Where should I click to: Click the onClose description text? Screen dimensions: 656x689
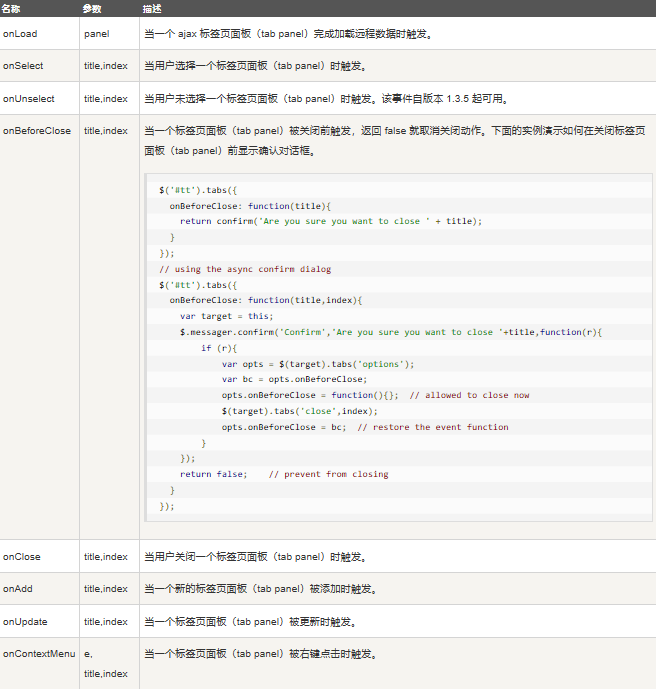point(256,557)
